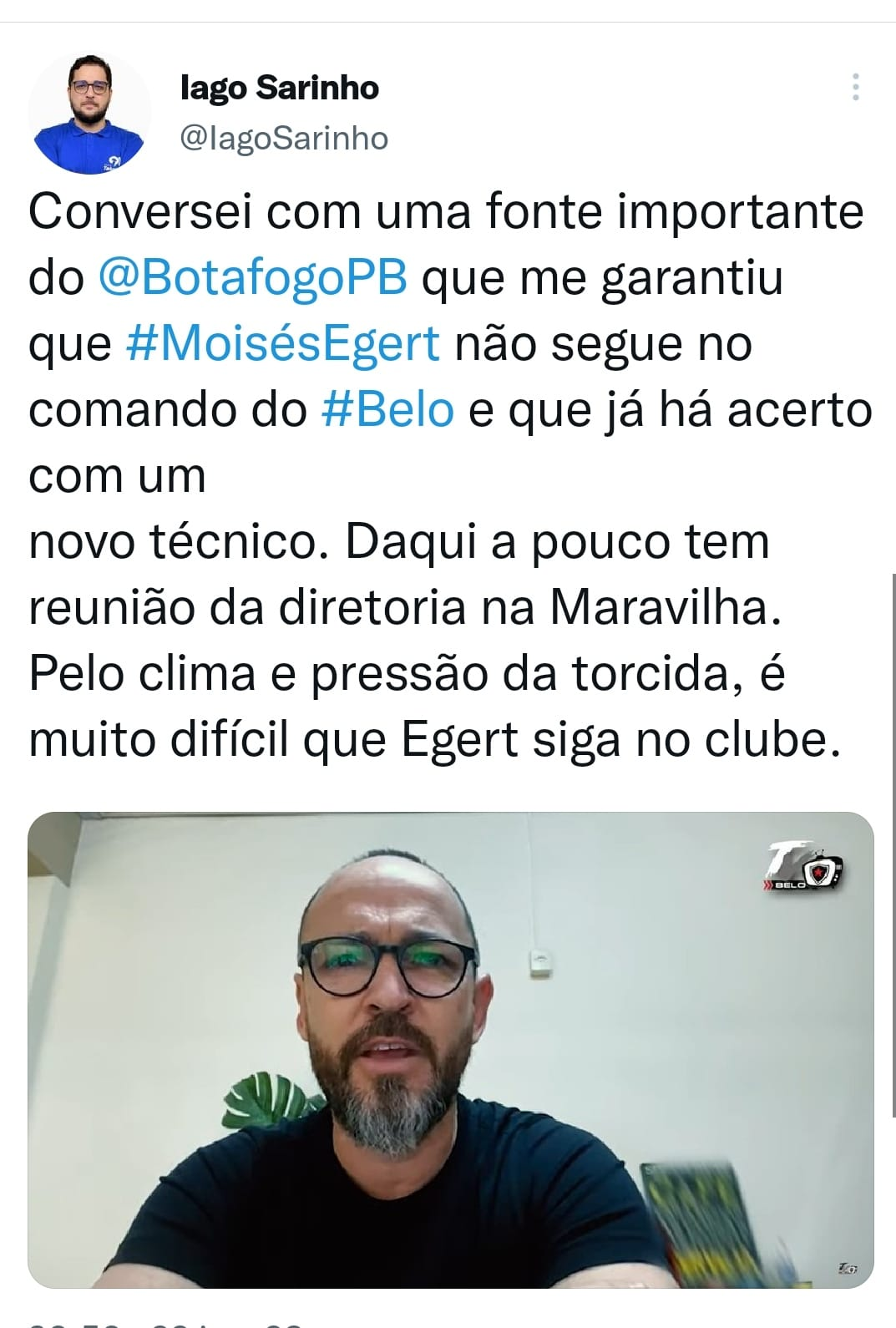Click the wall light switch in photo
896x1328 pixels.
543,963
